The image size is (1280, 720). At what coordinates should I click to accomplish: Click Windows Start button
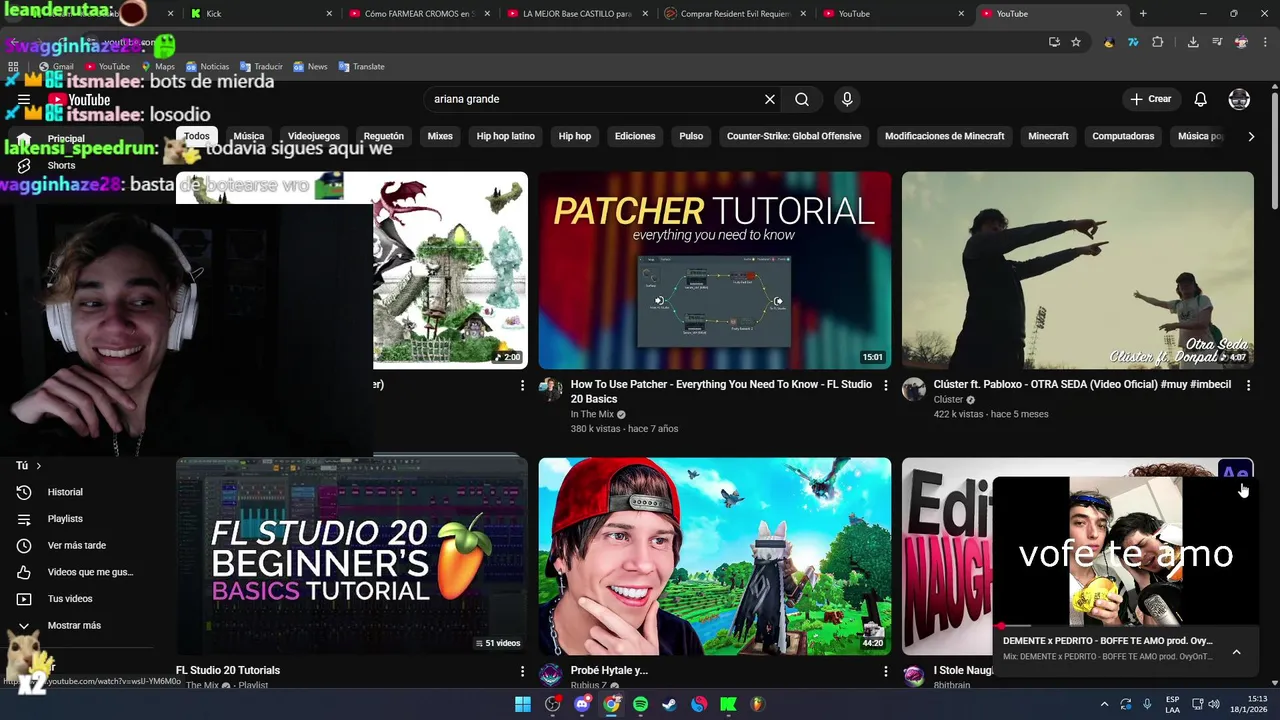523,704
